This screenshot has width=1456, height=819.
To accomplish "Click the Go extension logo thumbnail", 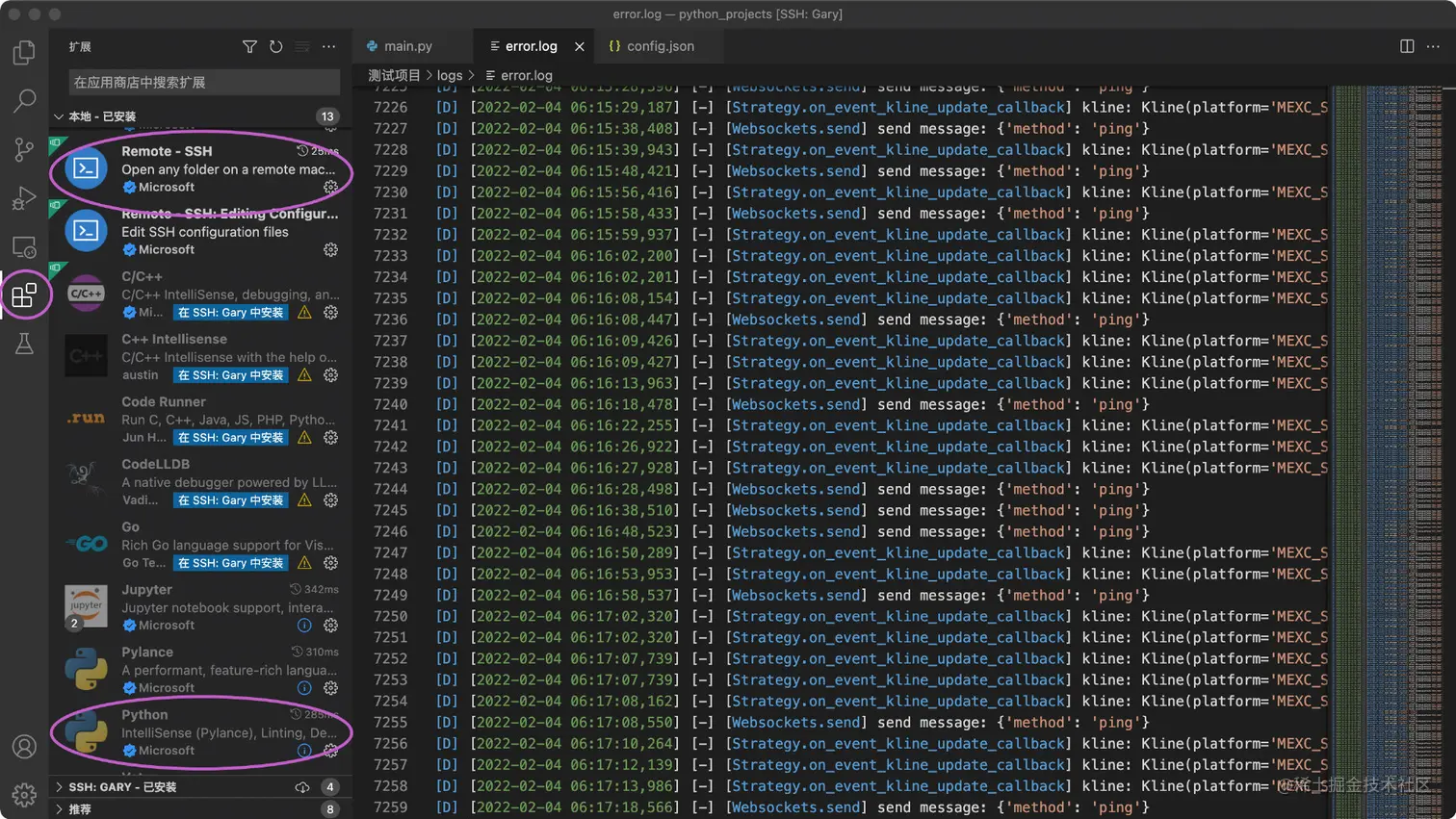I will (86, 544).
